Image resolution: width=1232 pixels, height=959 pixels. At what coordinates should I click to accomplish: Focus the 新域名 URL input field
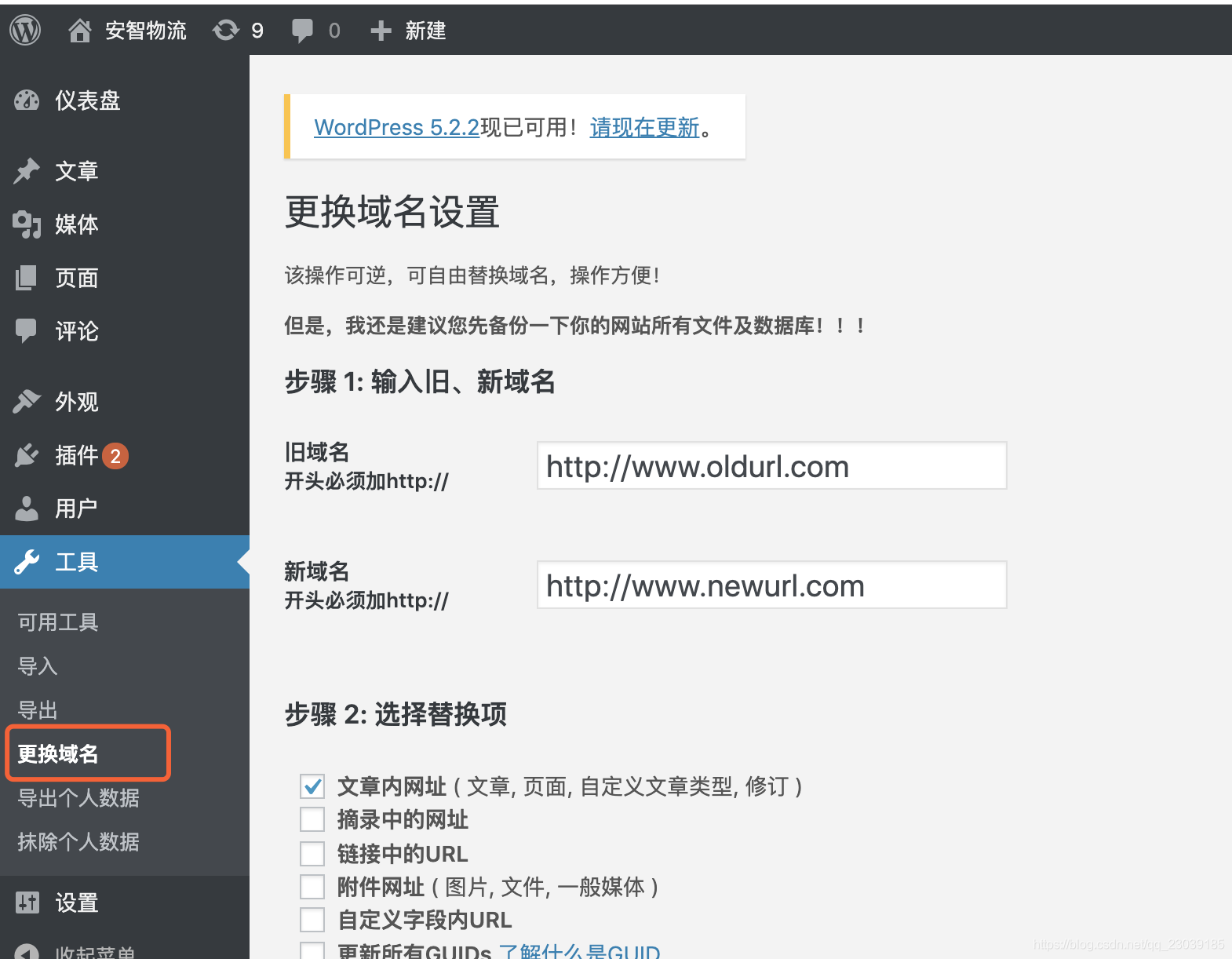point(771,585)
